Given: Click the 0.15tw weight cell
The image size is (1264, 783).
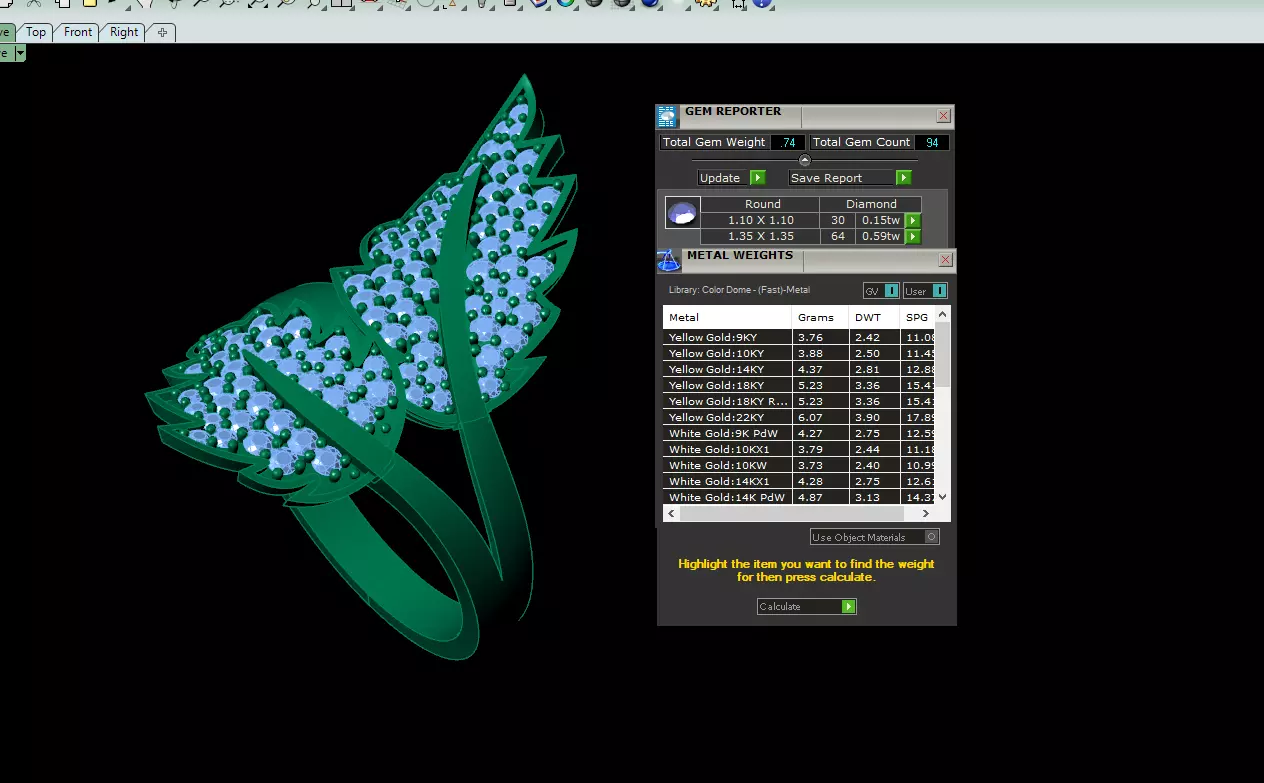Looking at the screenshot, I should (x=880, y=220).
